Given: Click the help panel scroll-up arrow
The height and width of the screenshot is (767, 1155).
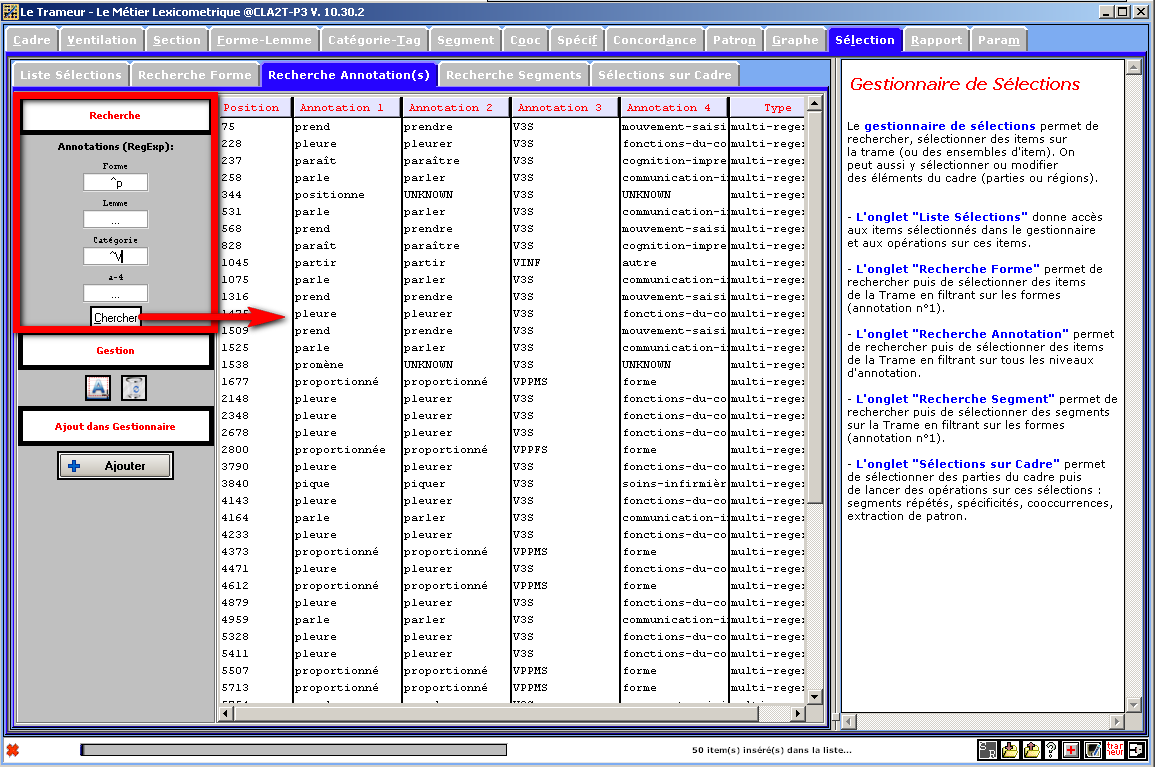Looking at the screenshot, I should [x=1133, y=68].
